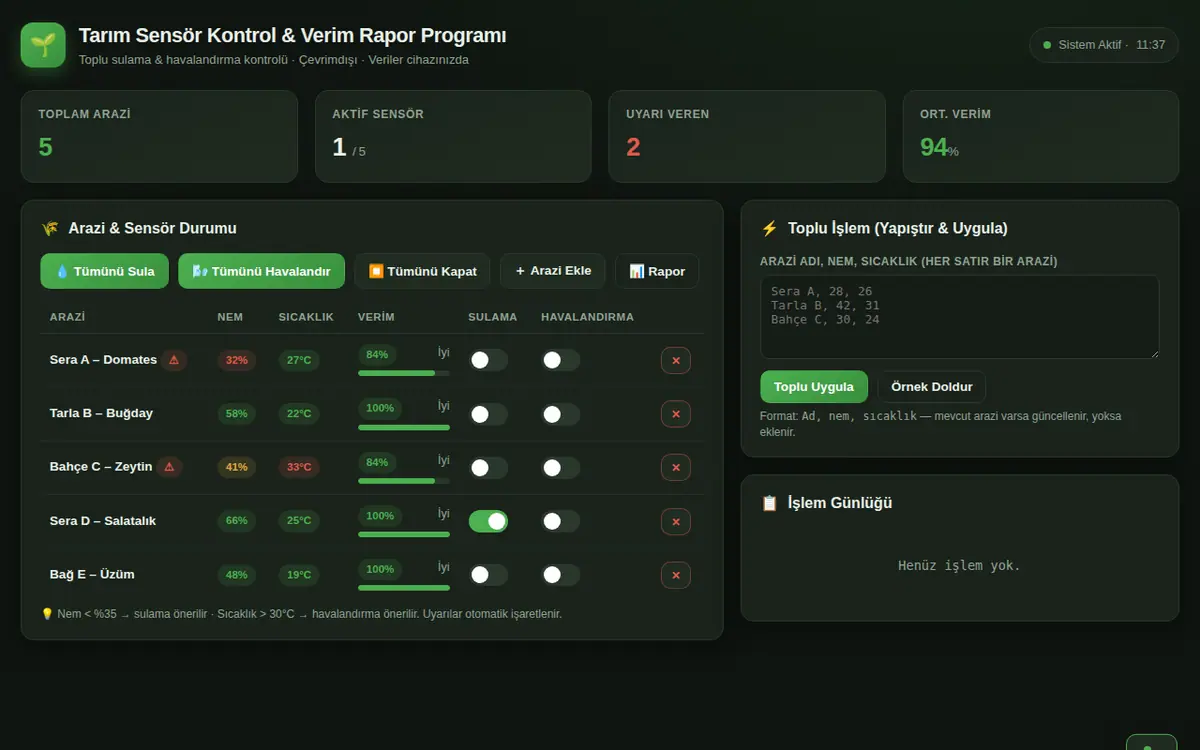This screenshot has height=750, width=1200.
Task: Remove the Bahçe C – Zeytin field
Action: [676, 467]
